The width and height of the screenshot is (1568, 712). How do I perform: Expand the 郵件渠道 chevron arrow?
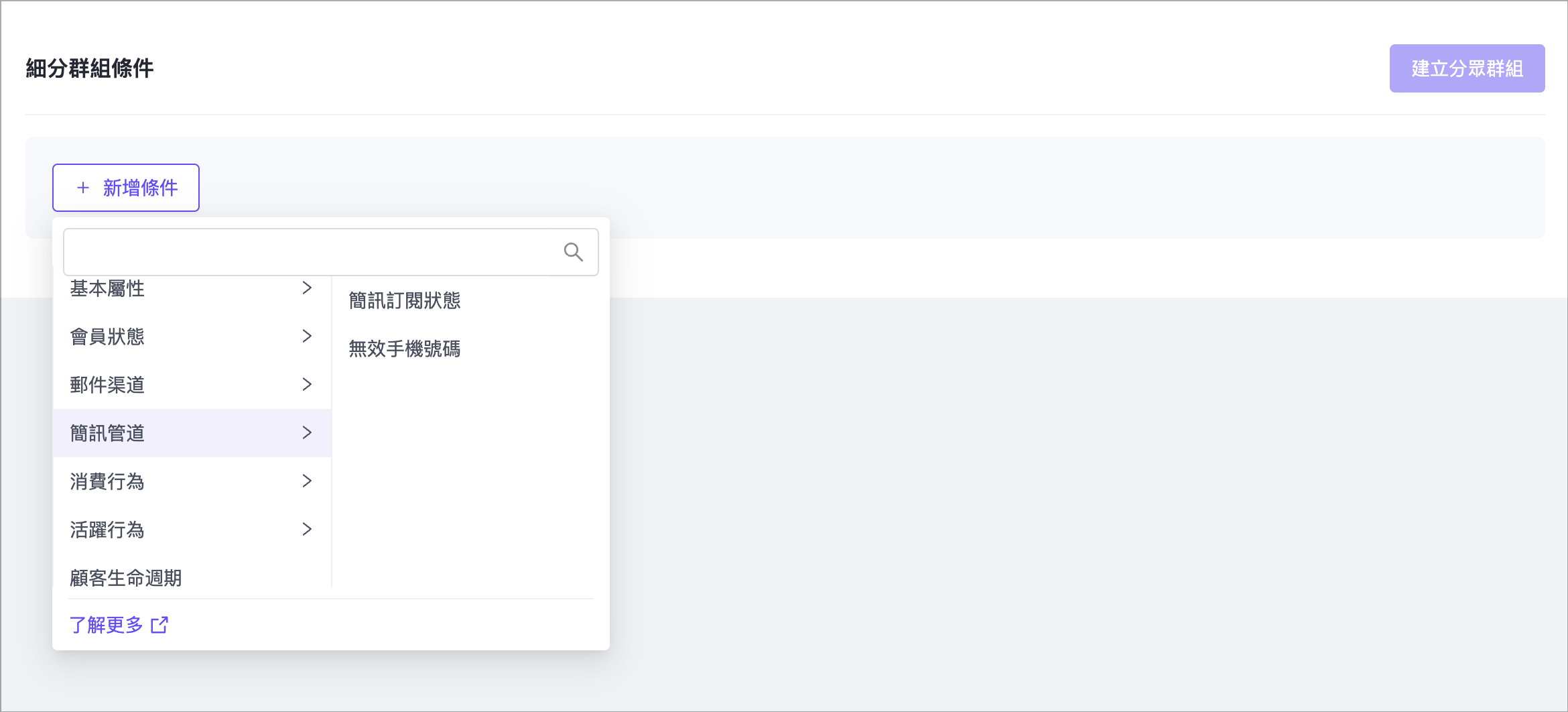pyautogui.click(x=307, y=384)
